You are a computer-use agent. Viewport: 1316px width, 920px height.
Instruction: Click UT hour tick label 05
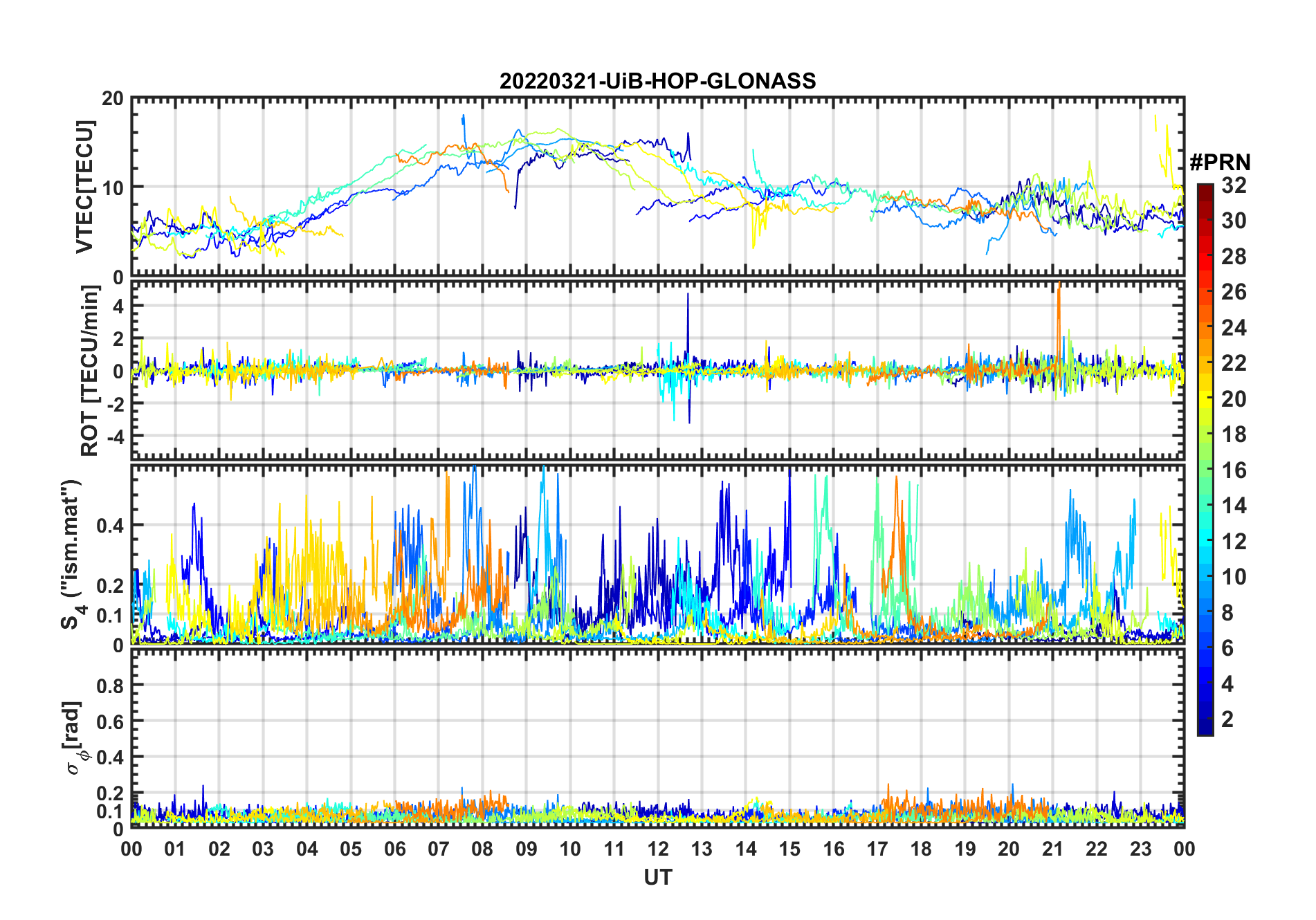point(351,849)
